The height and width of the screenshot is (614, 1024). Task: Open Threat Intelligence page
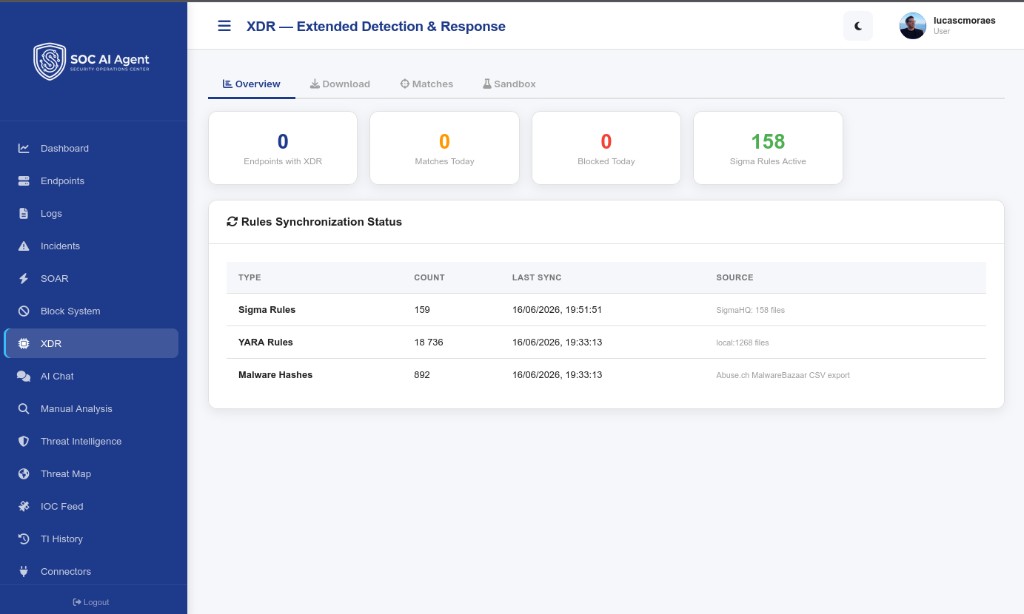click(x=91, y=442)
